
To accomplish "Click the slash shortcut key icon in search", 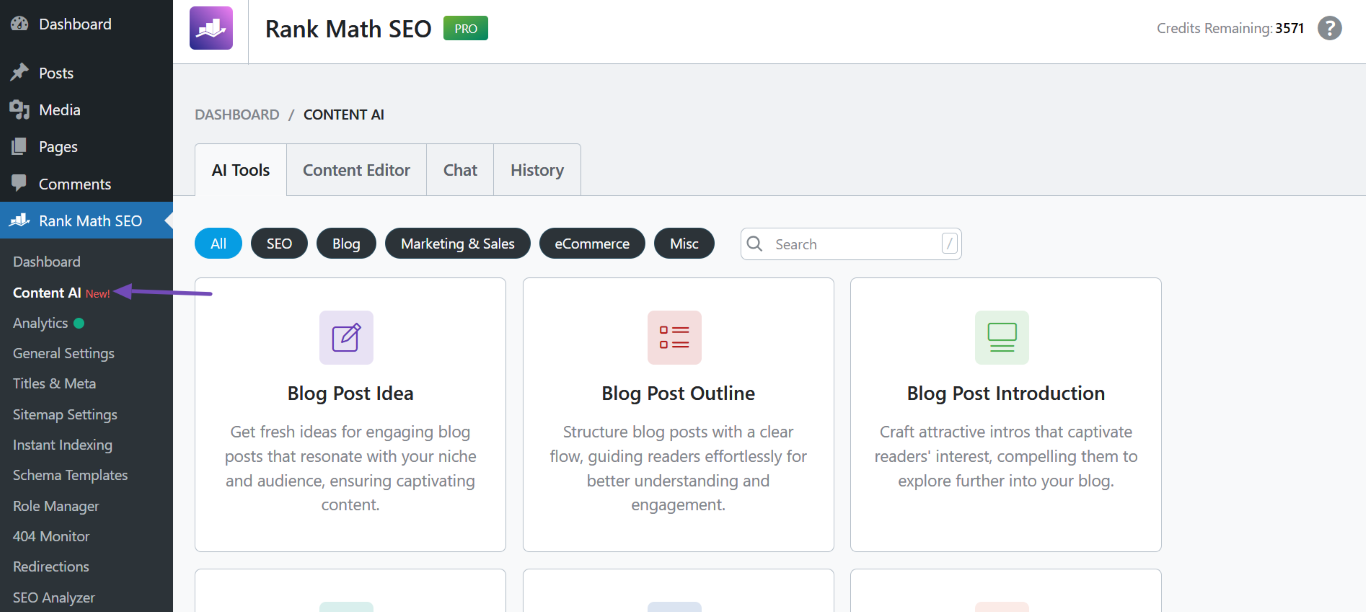I will coord(950,244).
